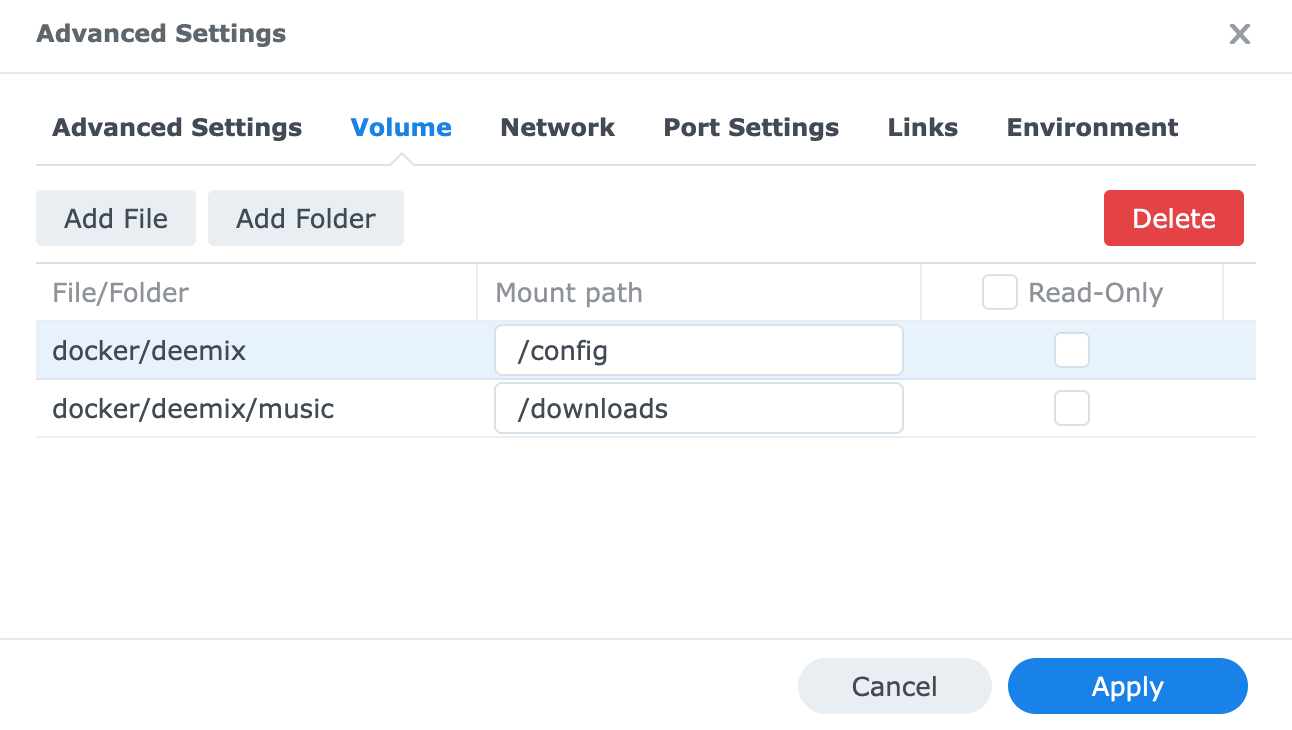Close the Advanced Settings dialog with X
This screenshot has height=730, width=1292.
[x=1239, y=35]
